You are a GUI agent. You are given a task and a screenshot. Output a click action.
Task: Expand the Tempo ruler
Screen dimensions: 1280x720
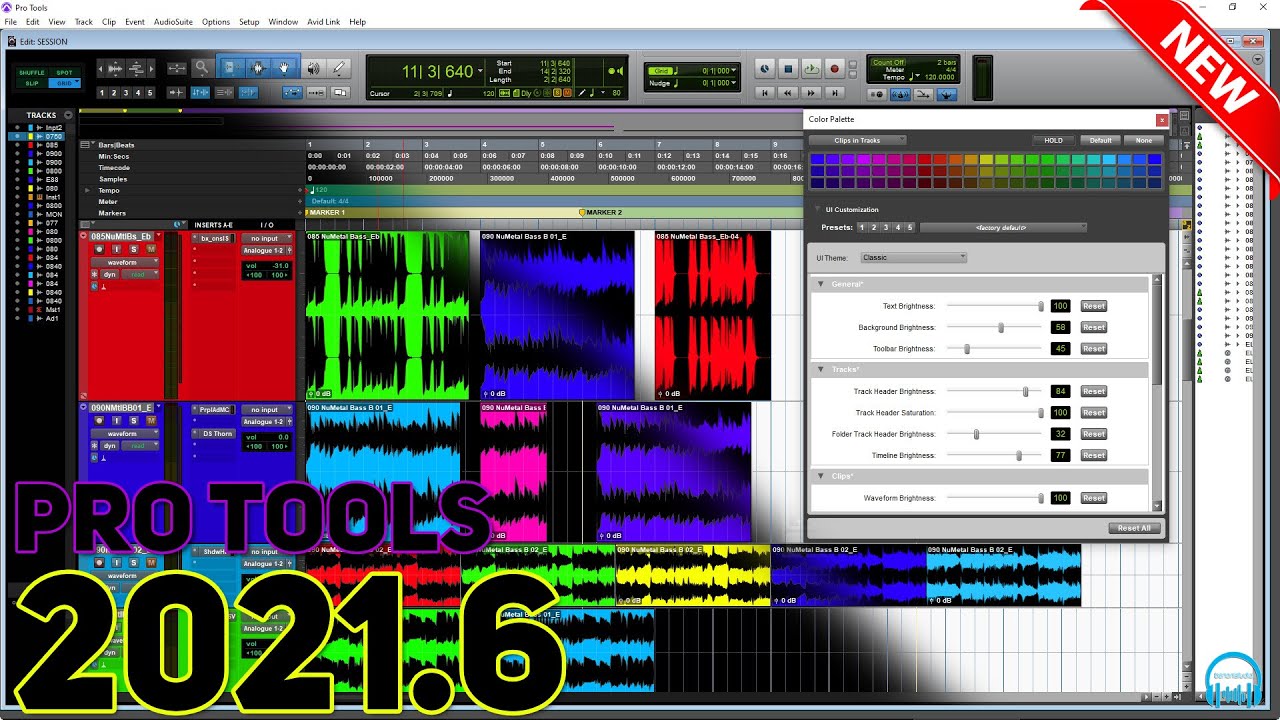pos(87,190)
